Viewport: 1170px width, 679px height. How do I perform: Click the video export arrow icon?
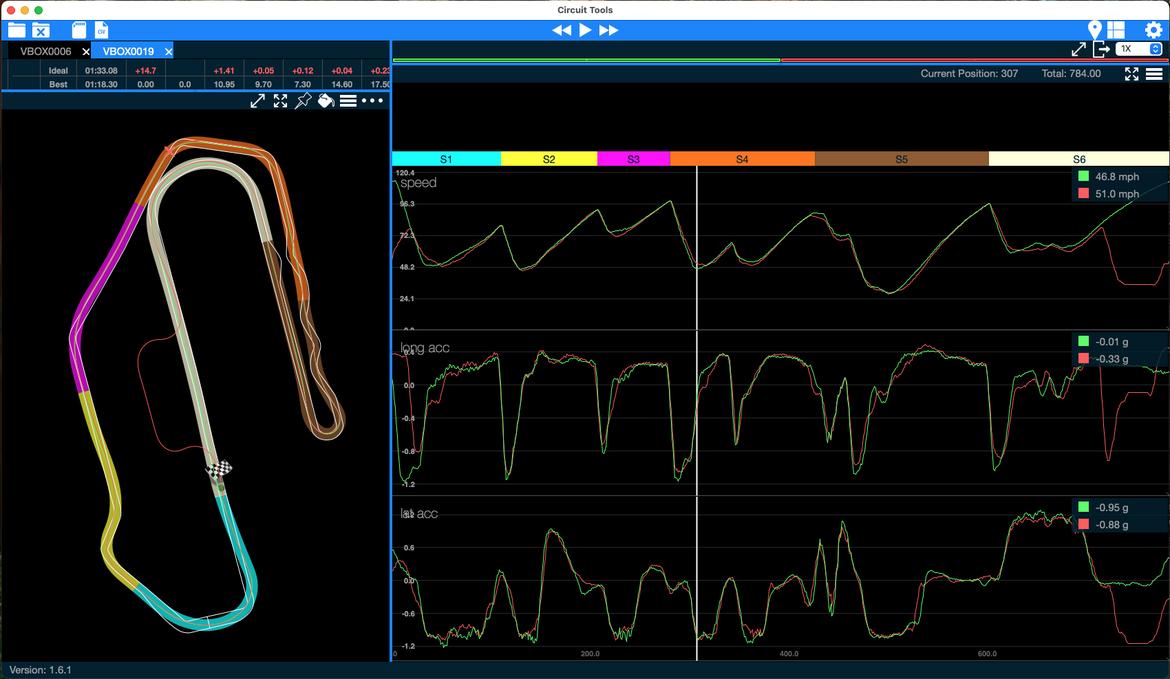pyautogui.click(x=1101, y=49)
